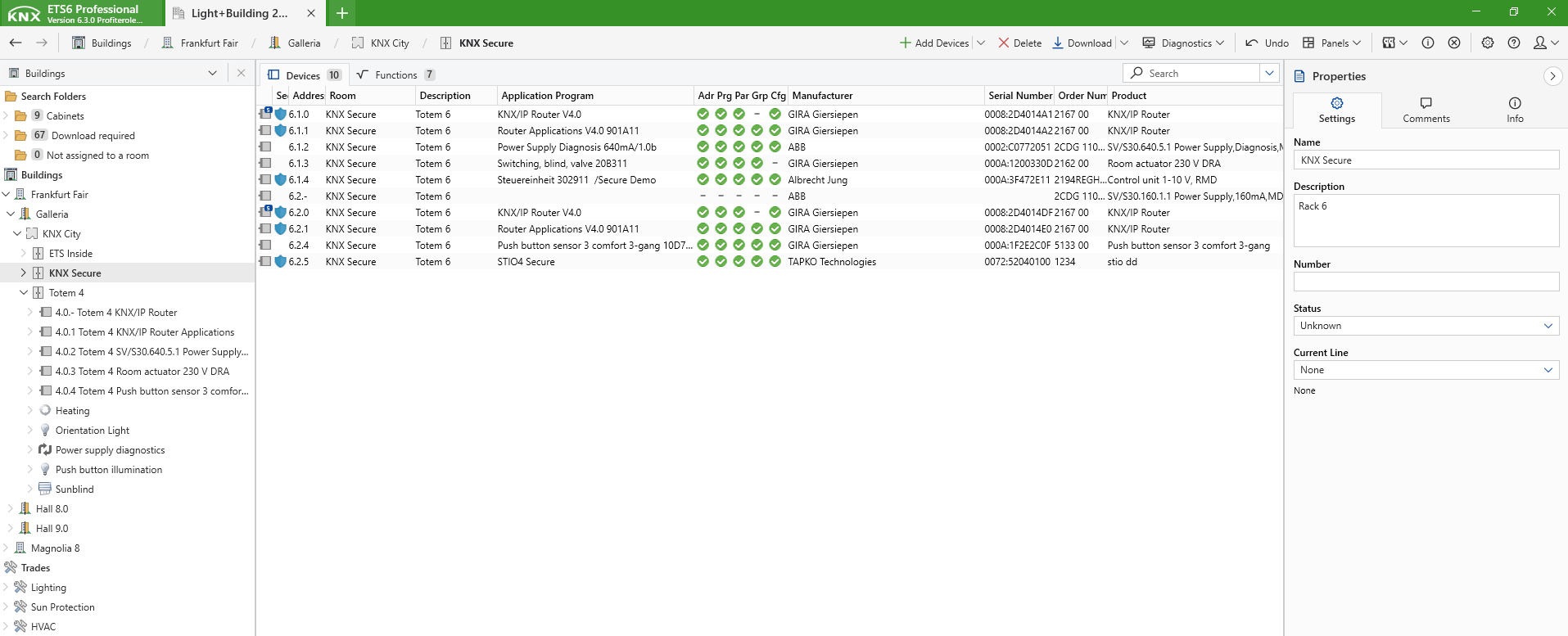
Task: Select the Sunblind function in the tree
Action: [75, 489]
